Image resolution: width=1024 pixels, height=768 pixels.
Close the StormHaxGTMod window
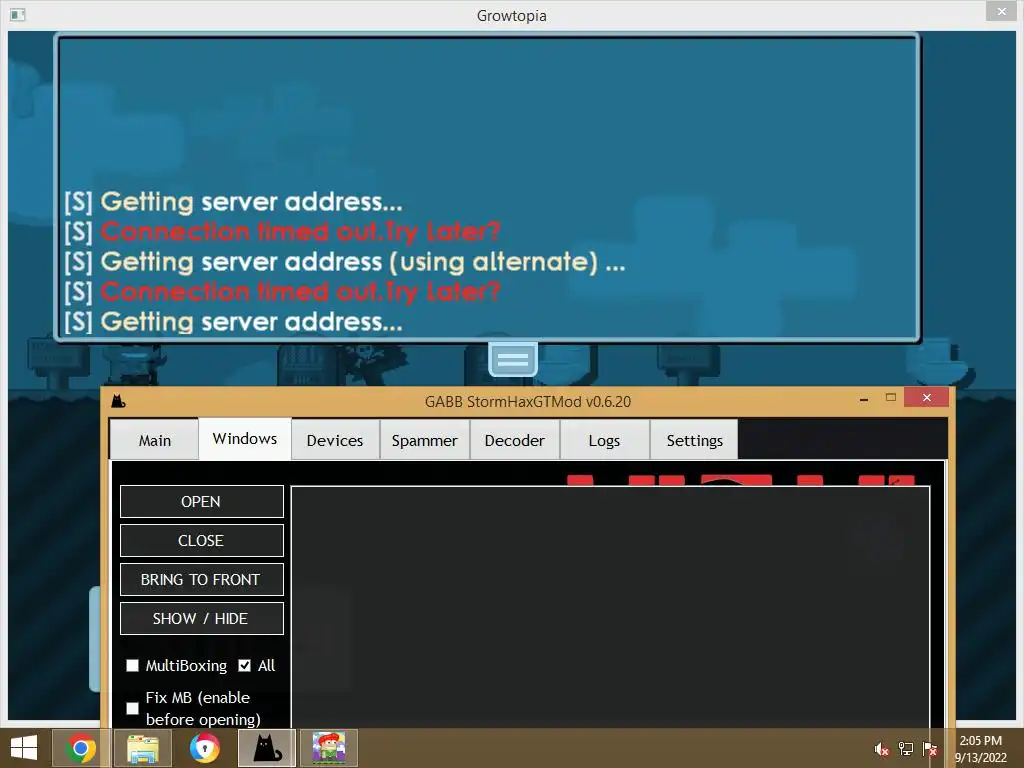pyautogui.click(x=927, y=397)
